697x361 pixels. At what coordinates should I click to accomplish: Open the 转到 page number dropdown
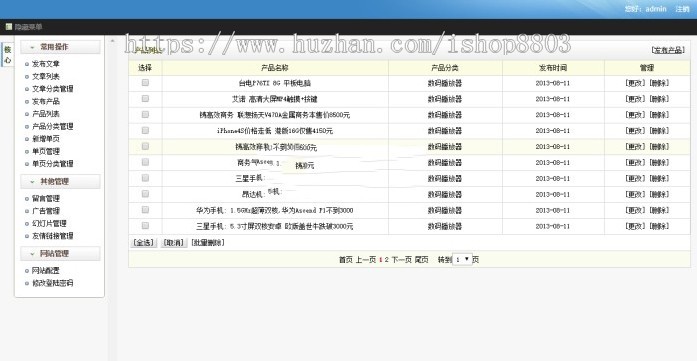(x=462, y=259)
